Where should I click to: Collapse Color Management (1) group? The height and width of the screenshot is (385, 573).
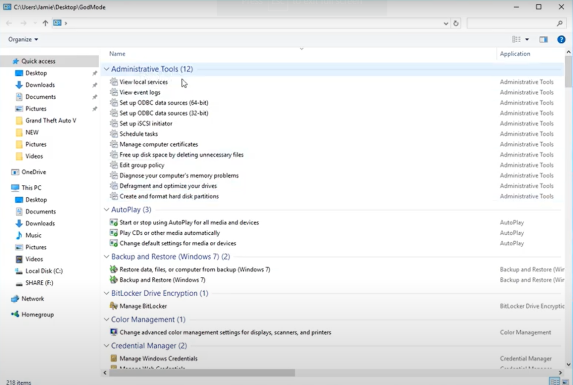coord(106,320)
